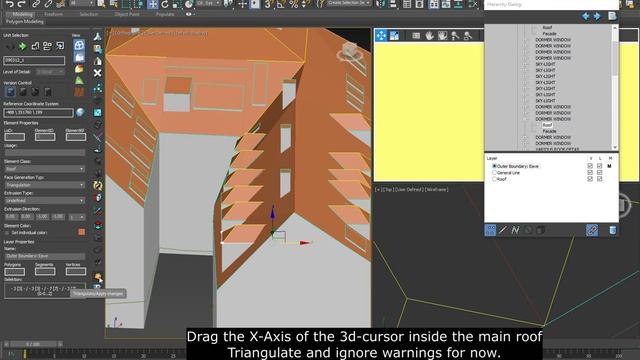Switch to the Selection ribbon tab

89,14
